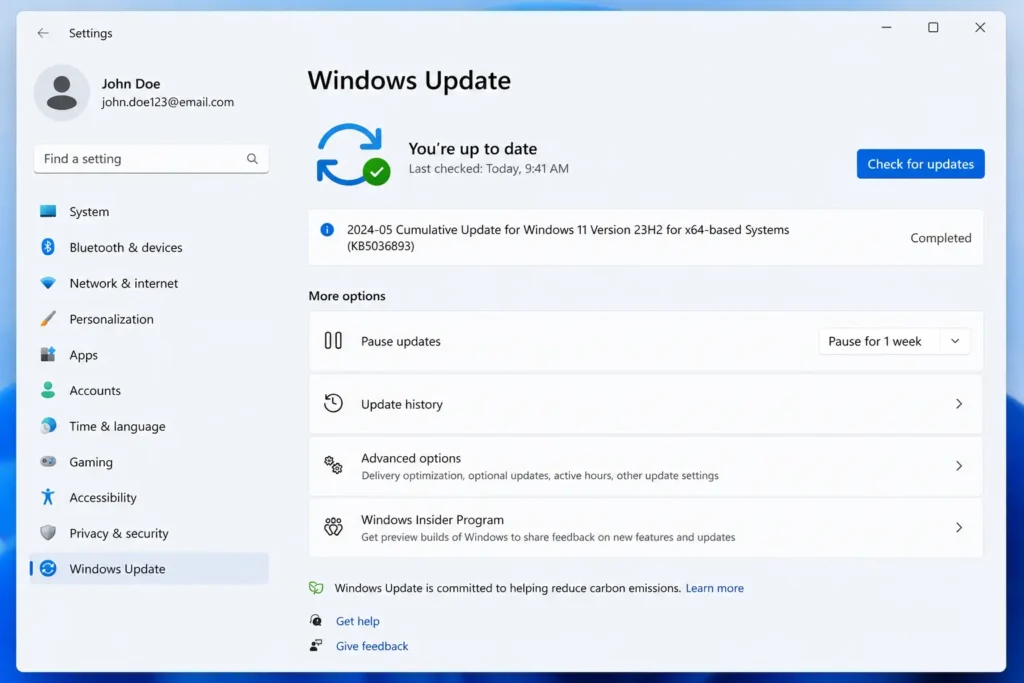Click the green leaf carbon icon
1024x683 pixels.
pyautogui.click(x=316, y=588)
